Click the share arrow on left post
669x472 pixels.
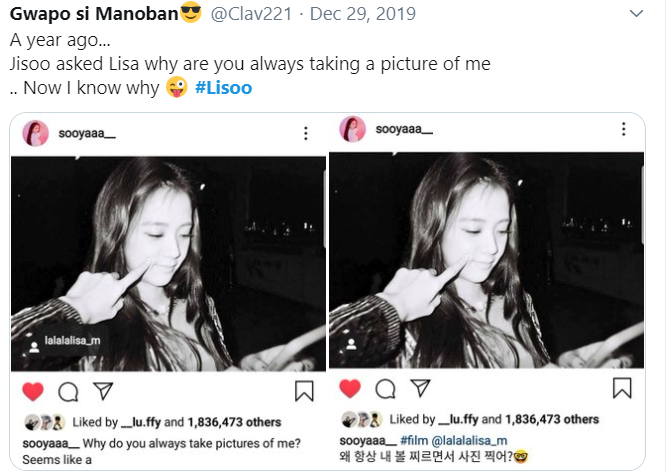click(x=102, y=391)
